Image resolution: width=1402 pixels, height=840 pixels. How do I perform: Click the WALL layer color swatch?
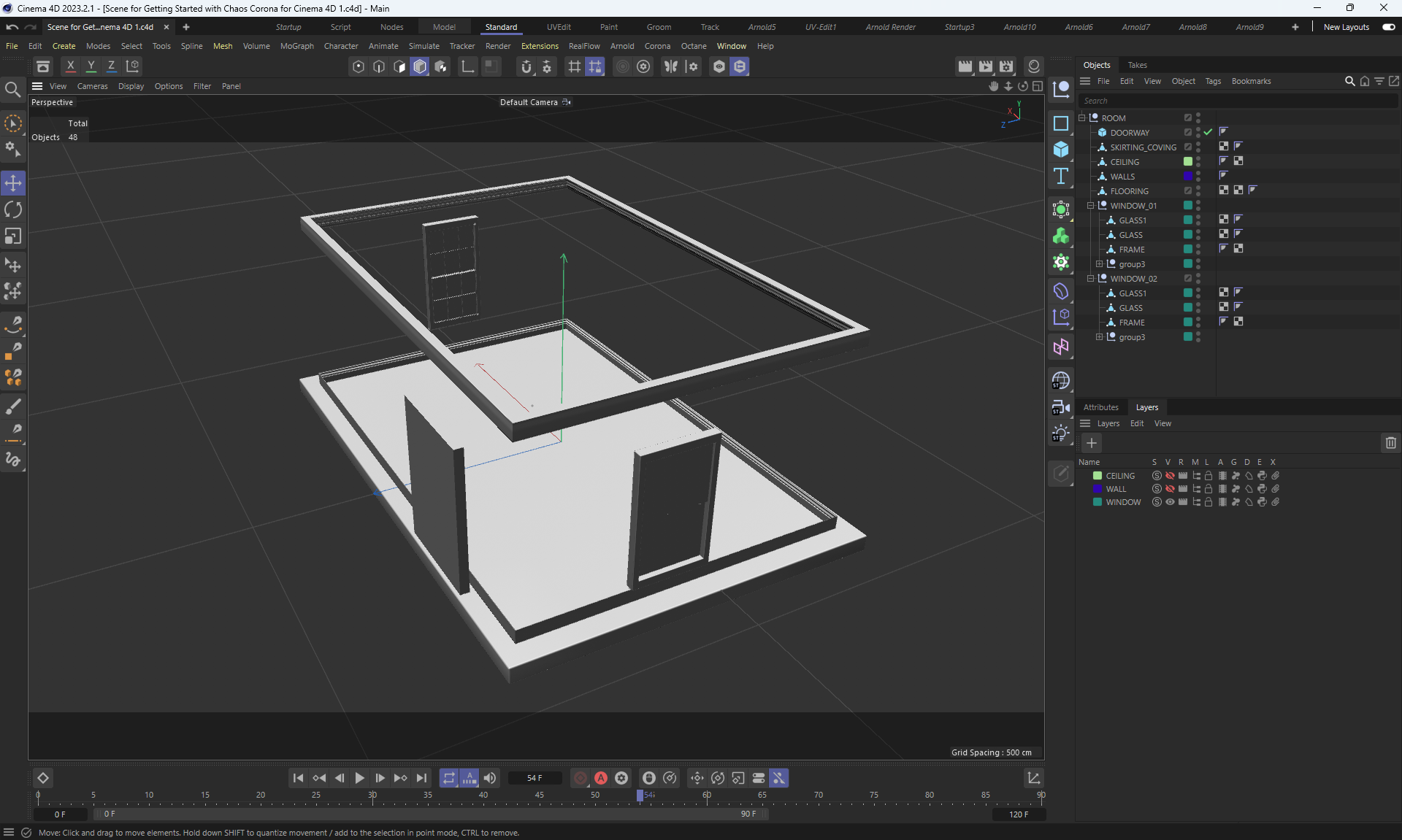[x=1098, y=489]
